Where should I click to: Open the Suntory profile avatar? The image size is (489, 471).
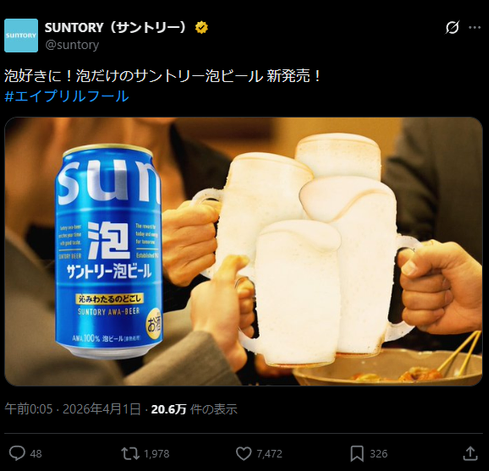(21, 35)
